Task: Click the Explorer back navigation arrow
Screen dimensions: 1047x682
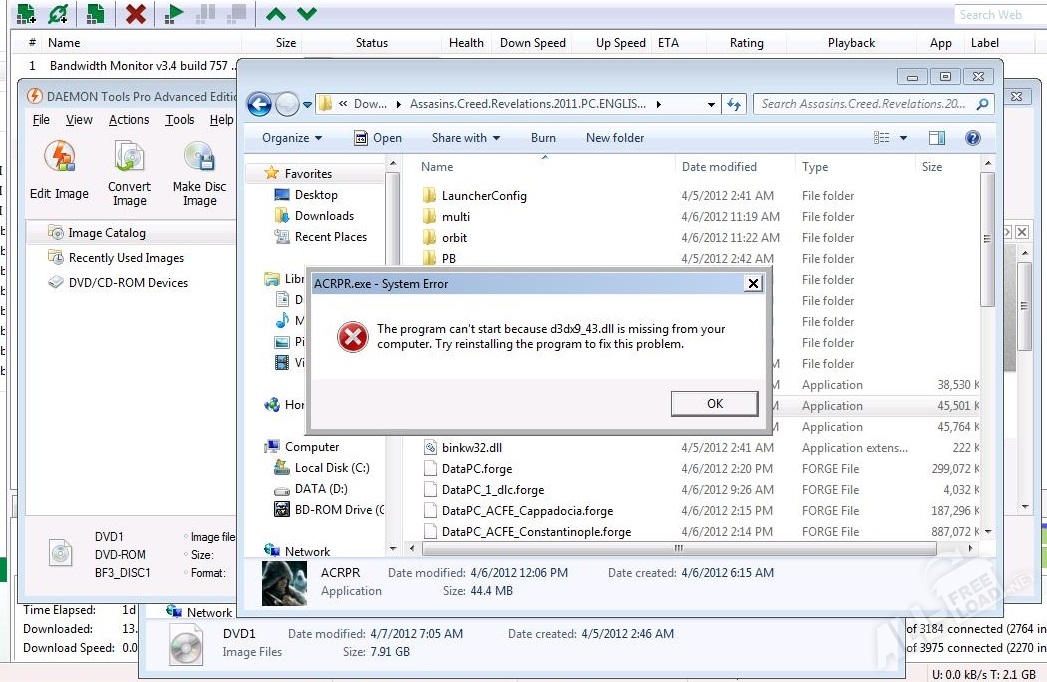Action: 259,104
